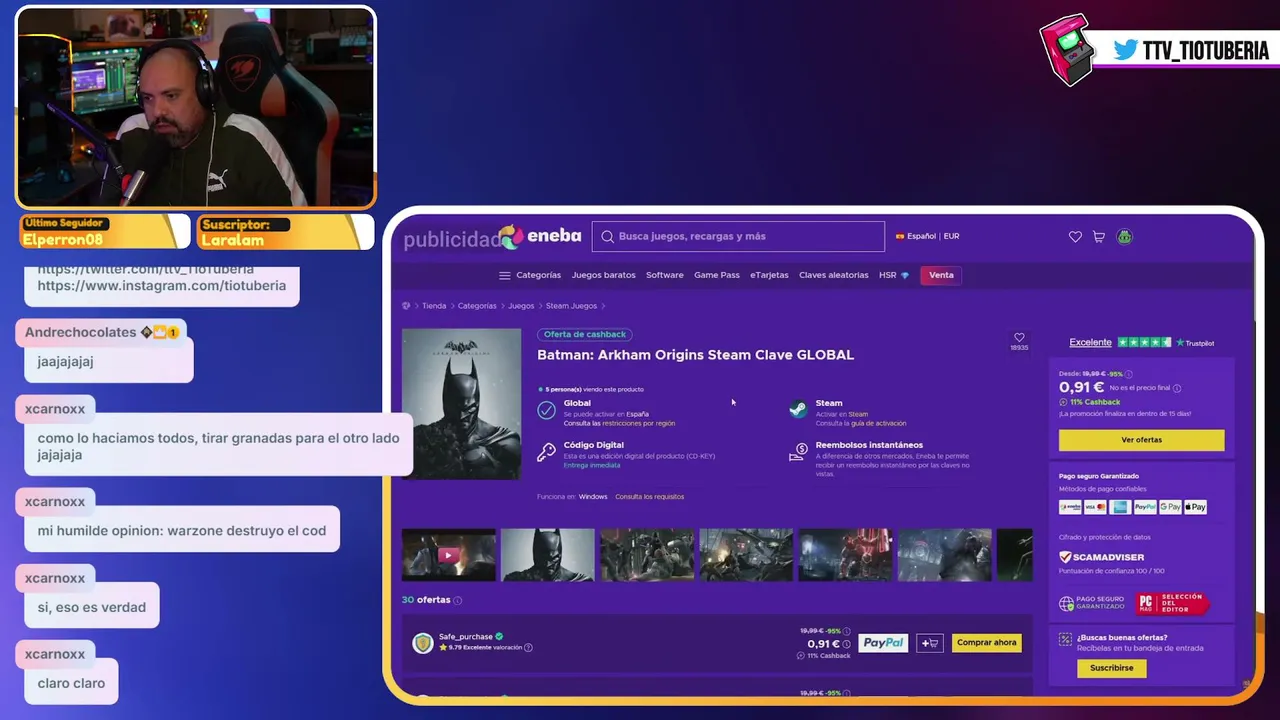Click the search magnifier icon
1280x720 pixels.
point(607,237)
